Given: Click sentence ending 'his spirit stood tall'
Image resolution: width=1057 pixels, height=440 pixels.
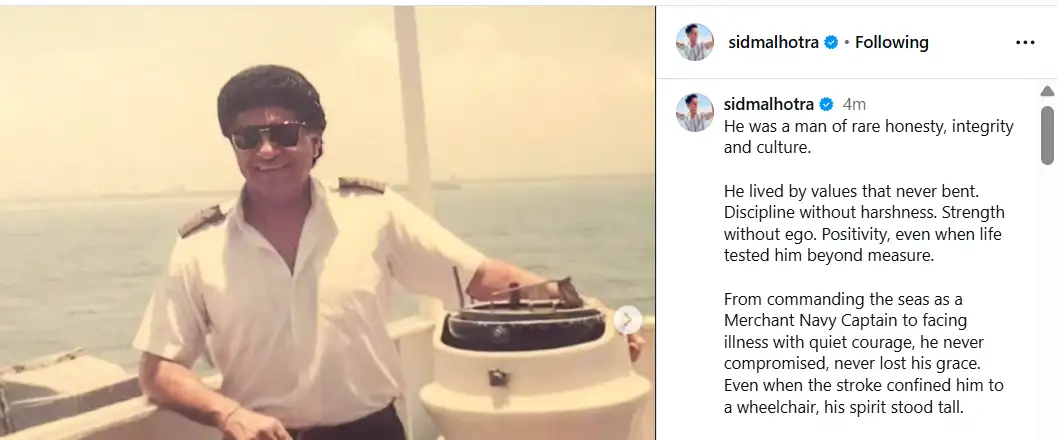Looking at the screenshot, I should [864, 396].
